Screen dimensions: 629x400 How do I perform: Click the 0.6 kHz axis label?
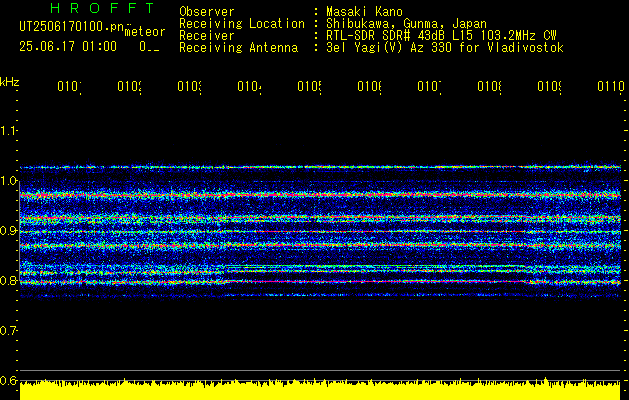tap(9, 380)
